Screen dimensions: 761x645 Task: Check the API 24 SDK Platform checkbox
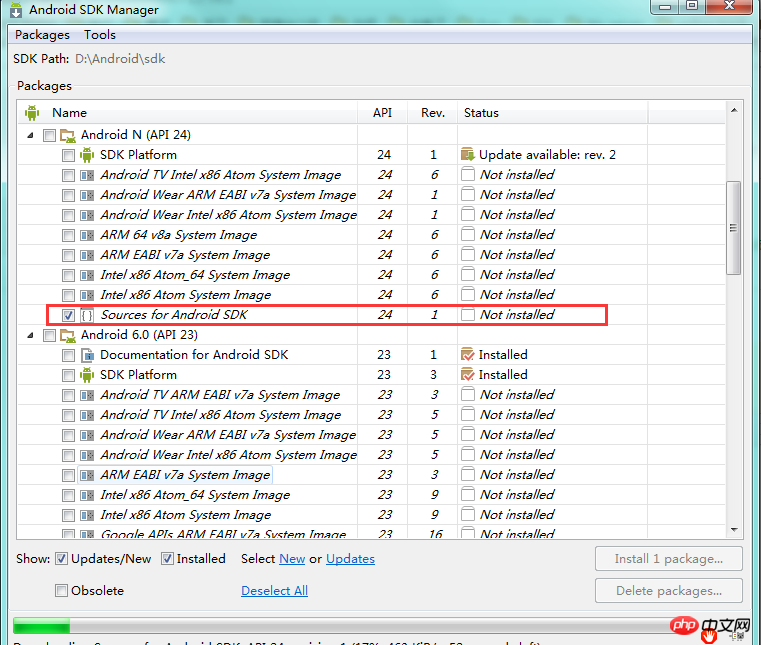(68, 155)
